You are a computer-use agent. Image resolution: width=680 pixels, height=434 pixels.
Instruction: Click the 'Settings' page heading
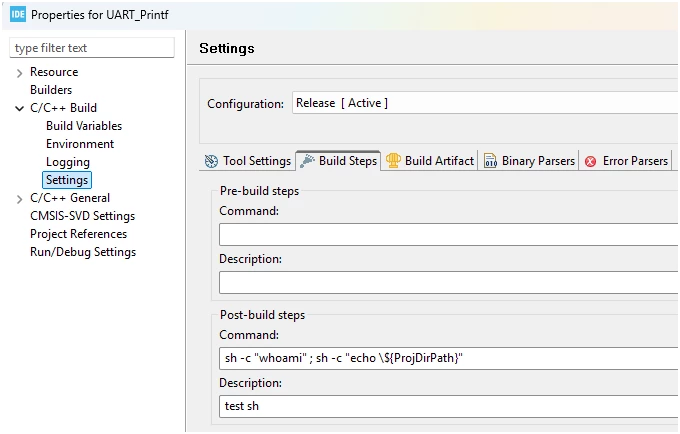(227, 48)
